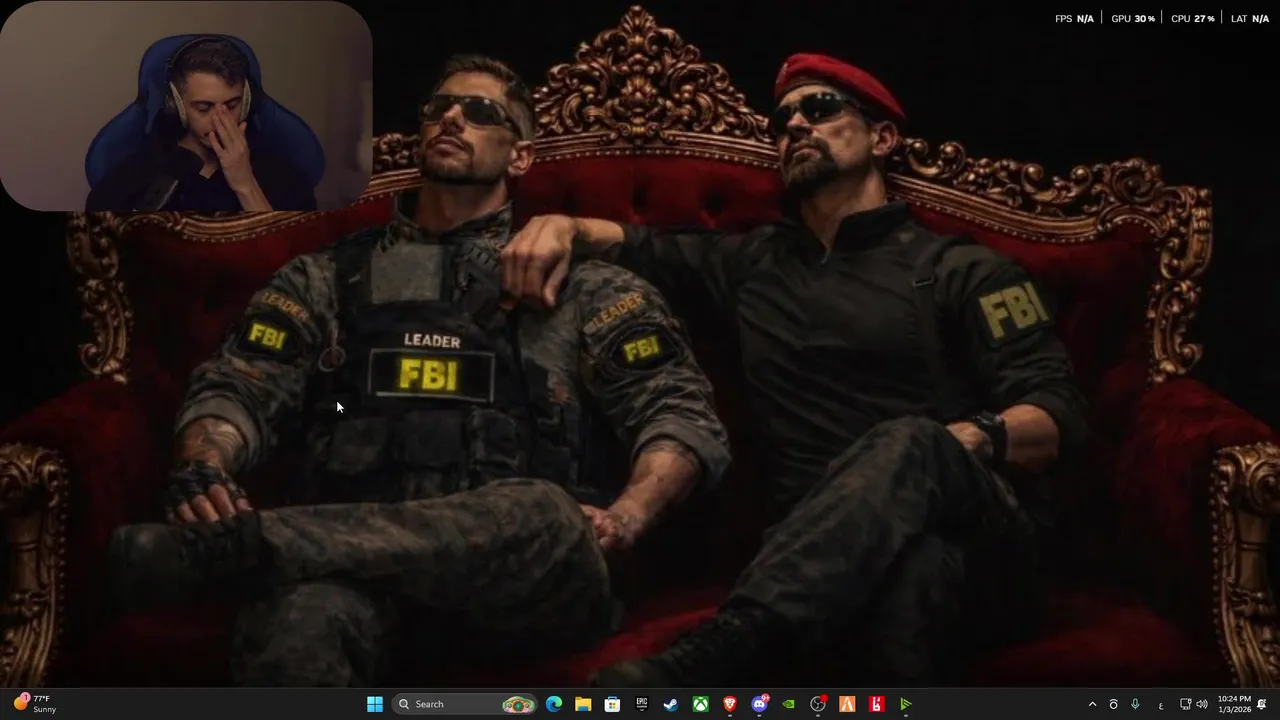1280x720 pixels.
Task: Launch the Epic Games Launcher icon
Action: tap(642, 704)
